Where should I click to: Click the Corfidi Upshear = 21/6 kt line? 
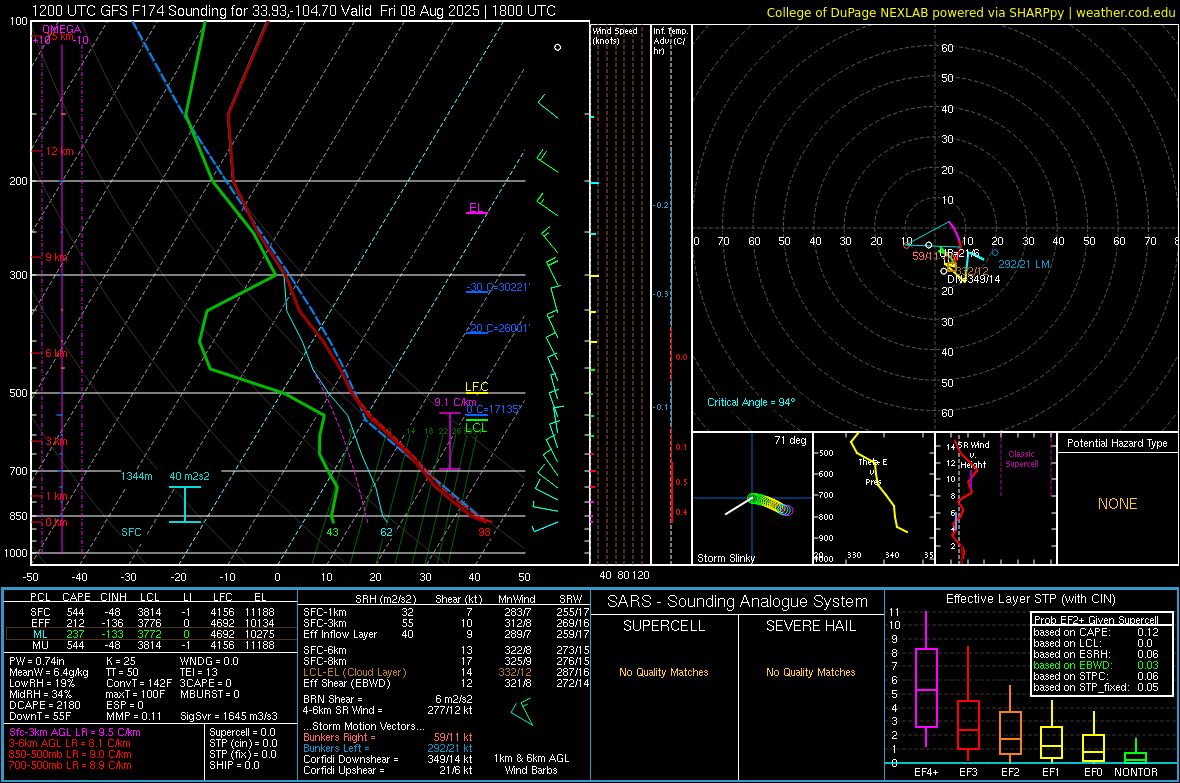[388, 770]
